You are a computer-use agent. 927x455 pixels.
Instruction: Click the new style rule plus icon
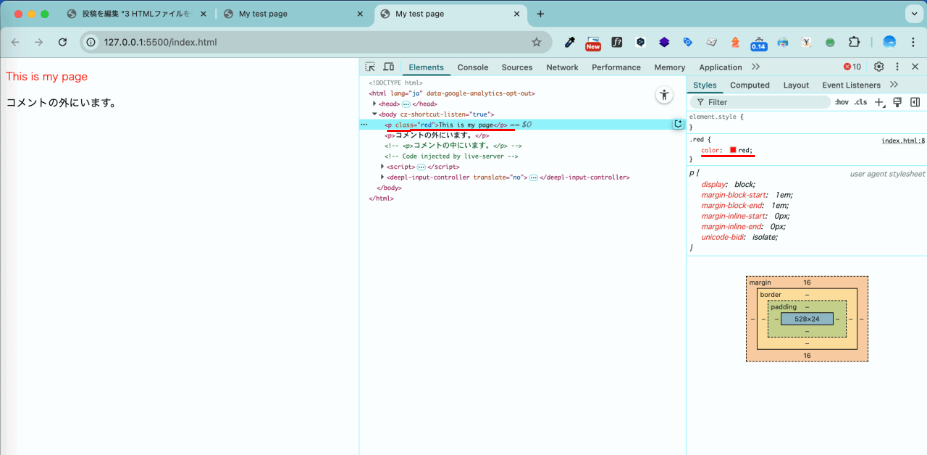tap(879, 102)
